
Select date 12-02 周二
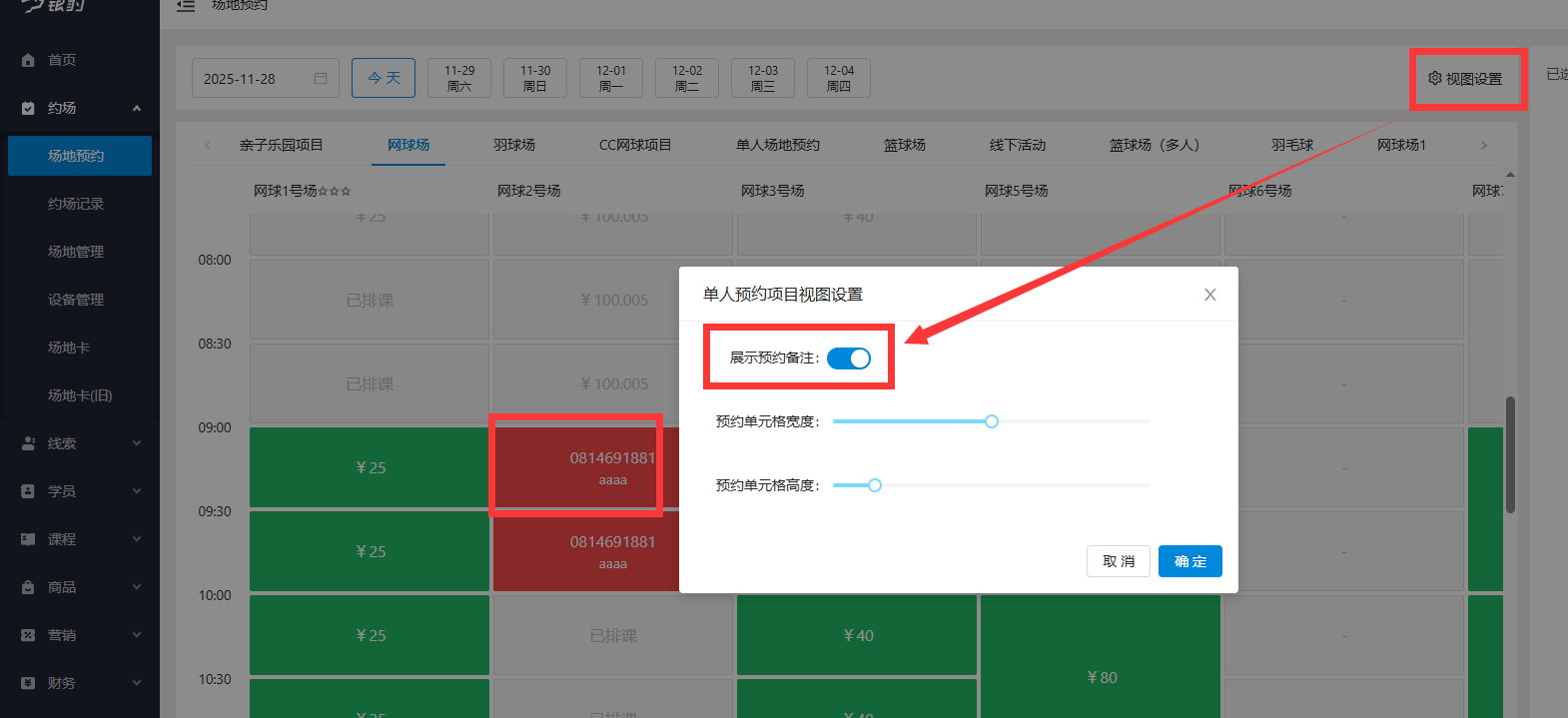tap(687, 78)
